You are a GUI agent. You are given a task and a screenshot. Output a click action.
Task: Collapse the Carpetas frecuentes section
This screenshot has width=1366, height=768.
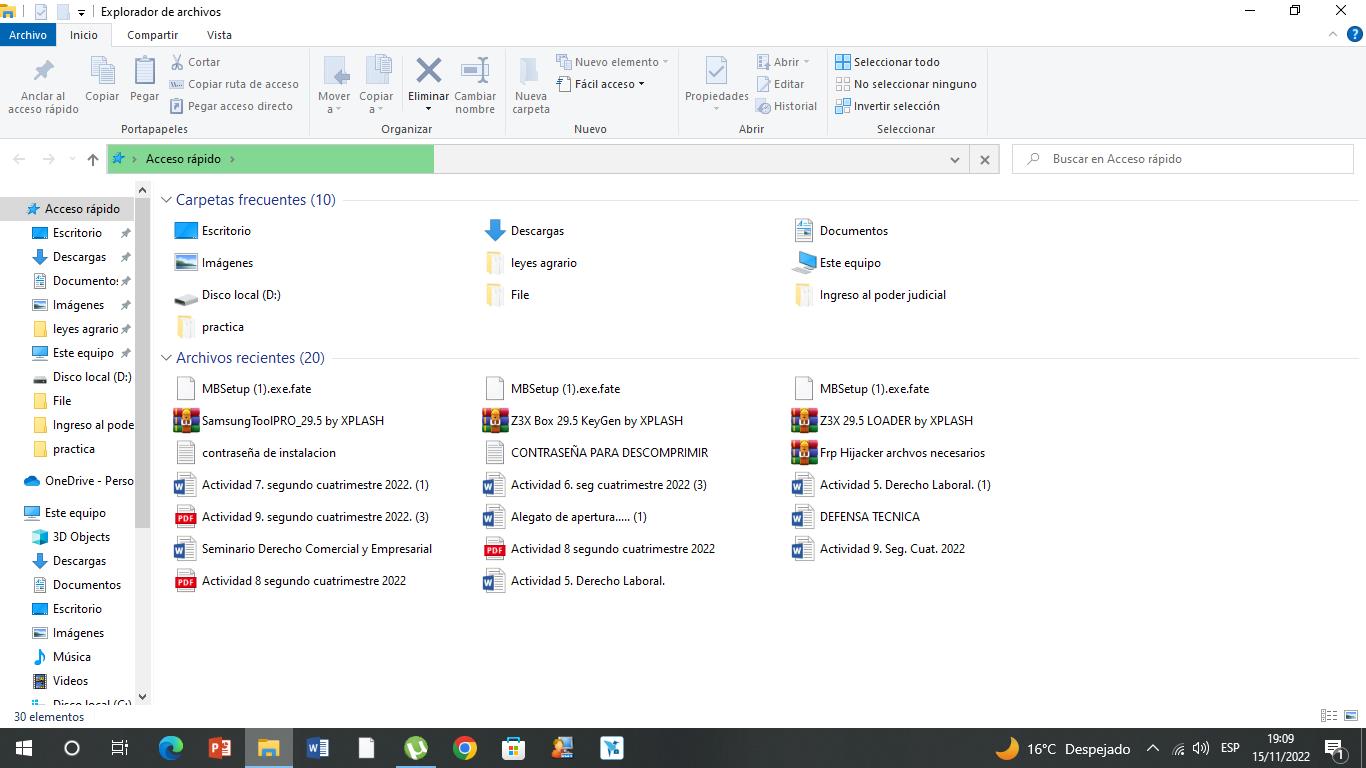click(x=166, y=200)
